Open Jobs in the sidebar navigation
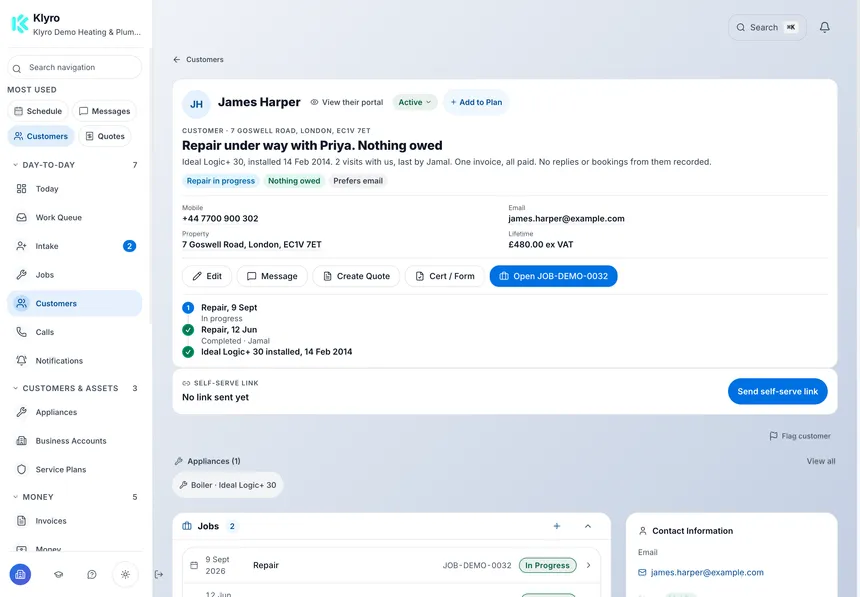The width and height of the screenshot is (860, 597). (75, 275)
